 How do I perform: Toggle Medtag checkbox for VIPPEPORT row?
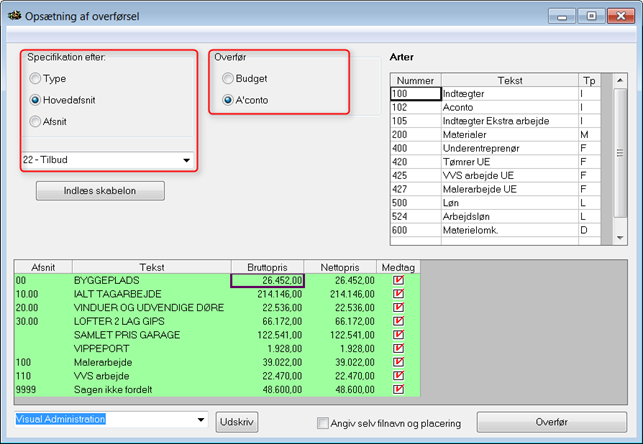point(398,348)
